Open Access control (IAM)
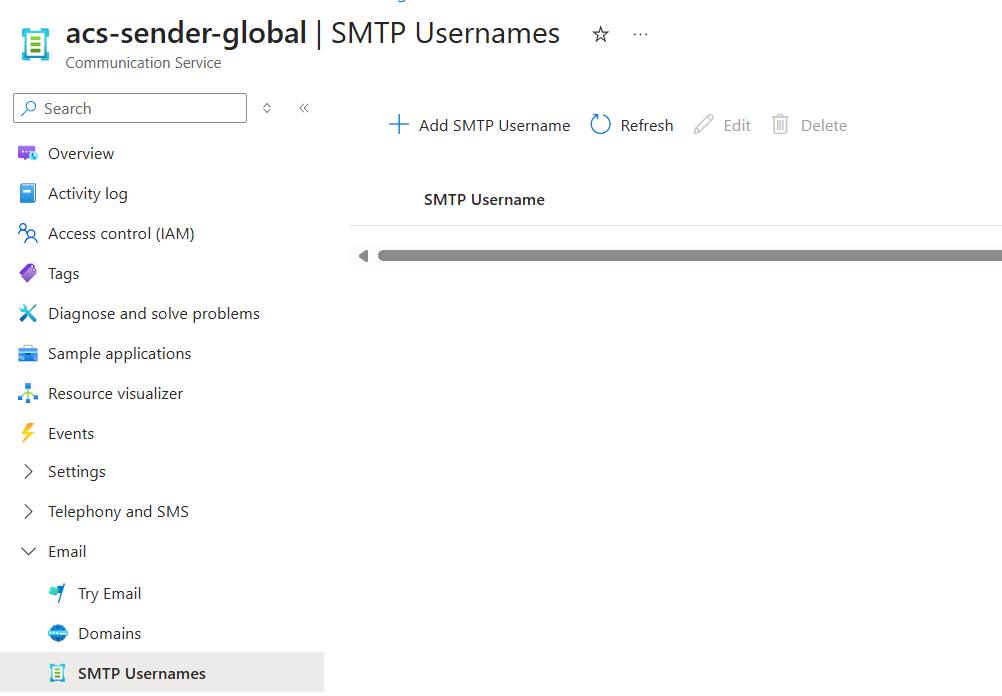 (121, 233)
